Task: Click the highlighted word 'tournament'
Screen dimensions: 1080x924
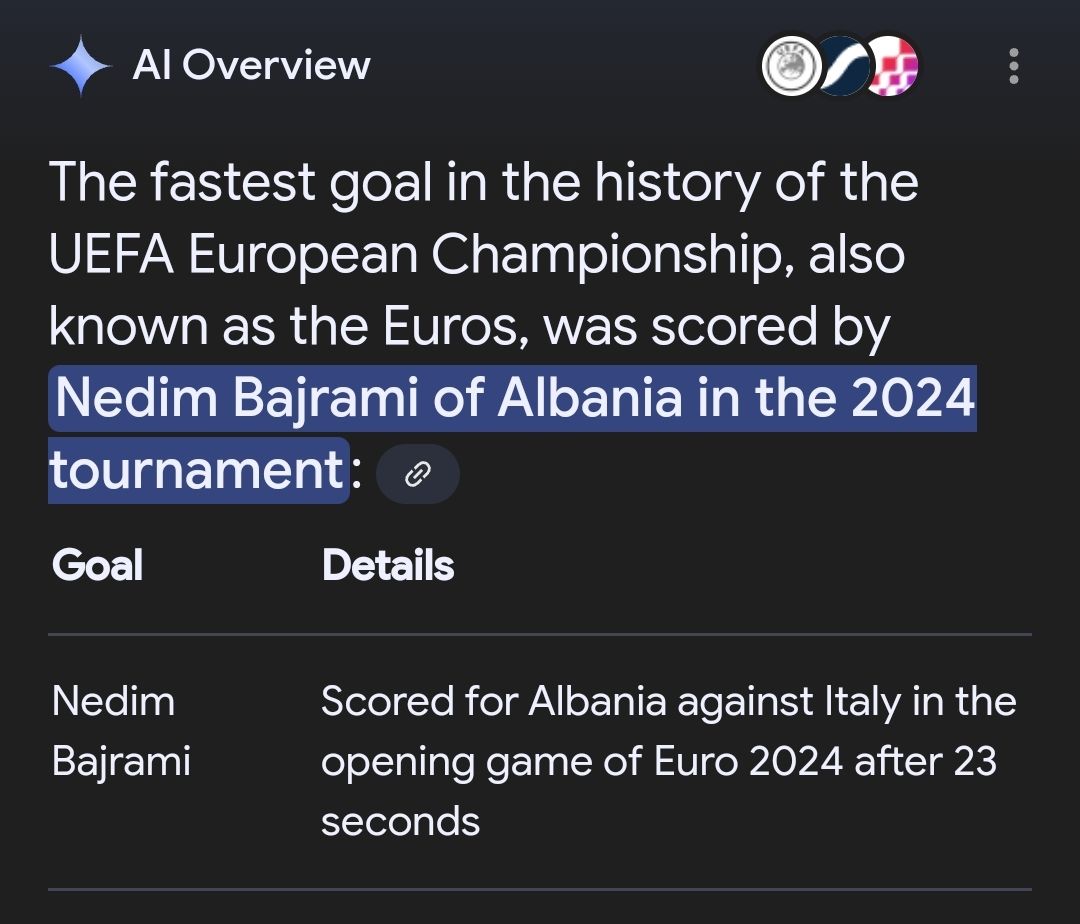Action: point(197,470)
